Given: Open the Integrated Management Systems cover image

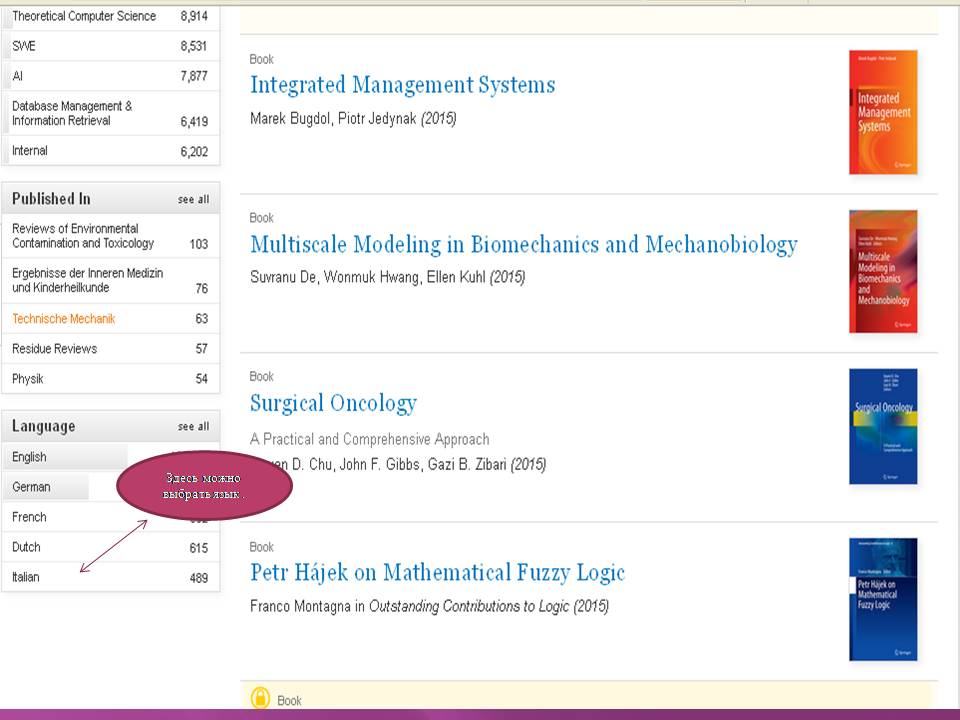Looking at the screenshot, I should coord(882,112).
